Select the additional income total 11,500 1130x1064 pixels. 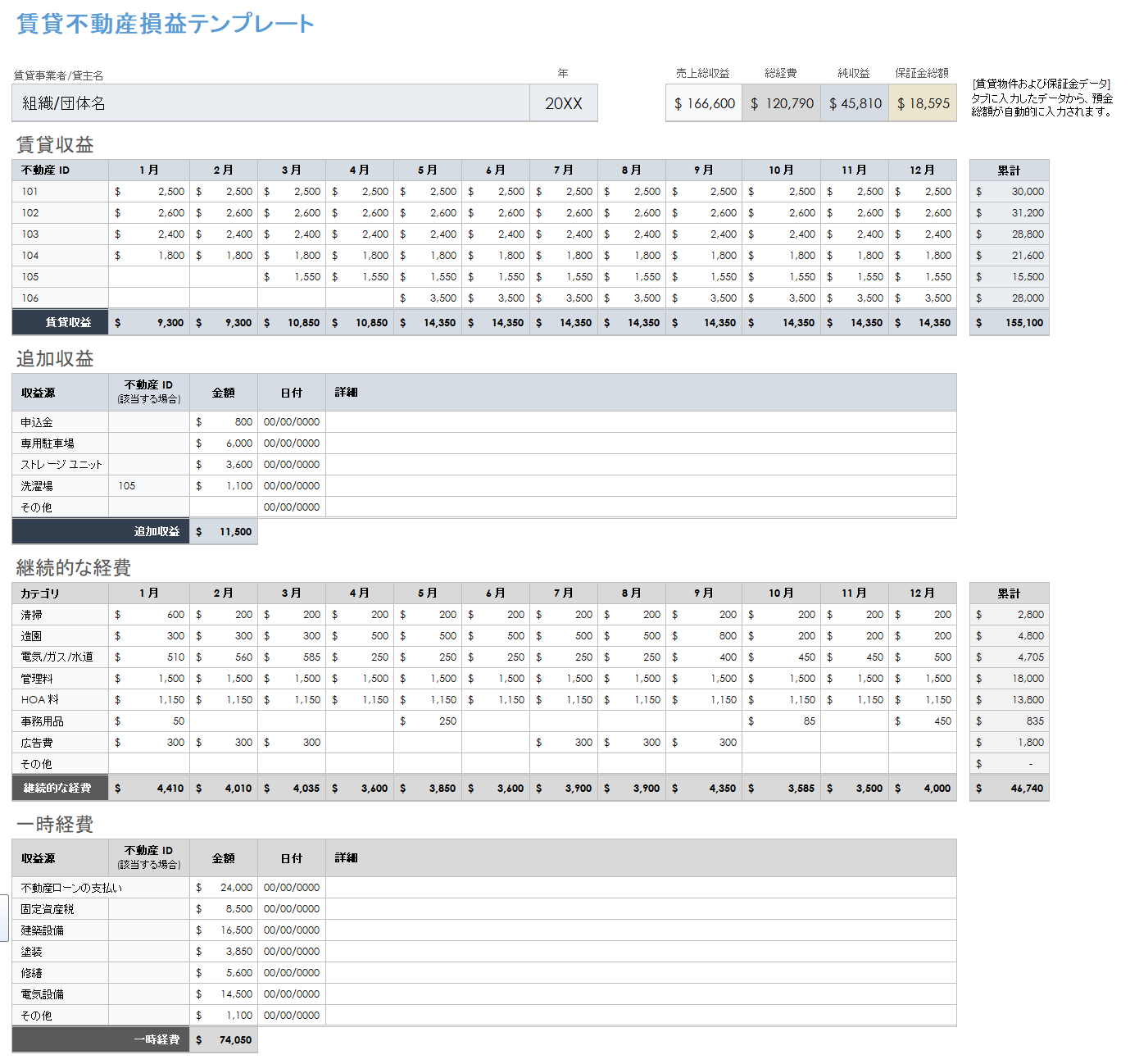[x=224, y=532]
